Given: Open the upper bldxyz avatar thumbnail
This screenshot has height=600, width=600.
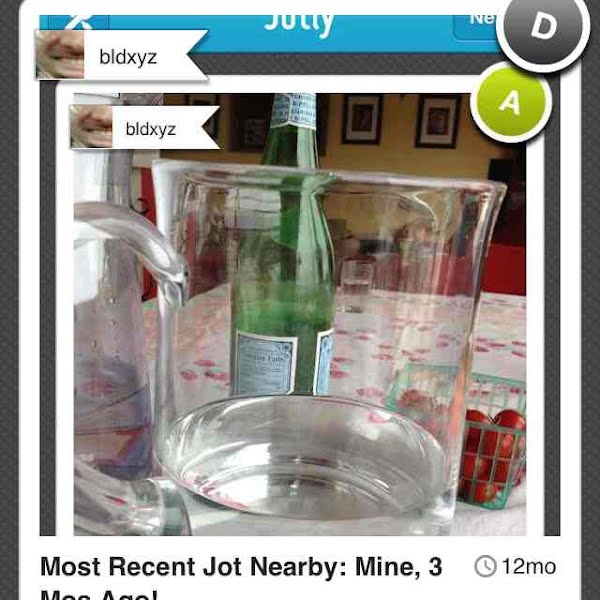Looking at the screenshot, I should pyautogui.click(x=60, y=55).
